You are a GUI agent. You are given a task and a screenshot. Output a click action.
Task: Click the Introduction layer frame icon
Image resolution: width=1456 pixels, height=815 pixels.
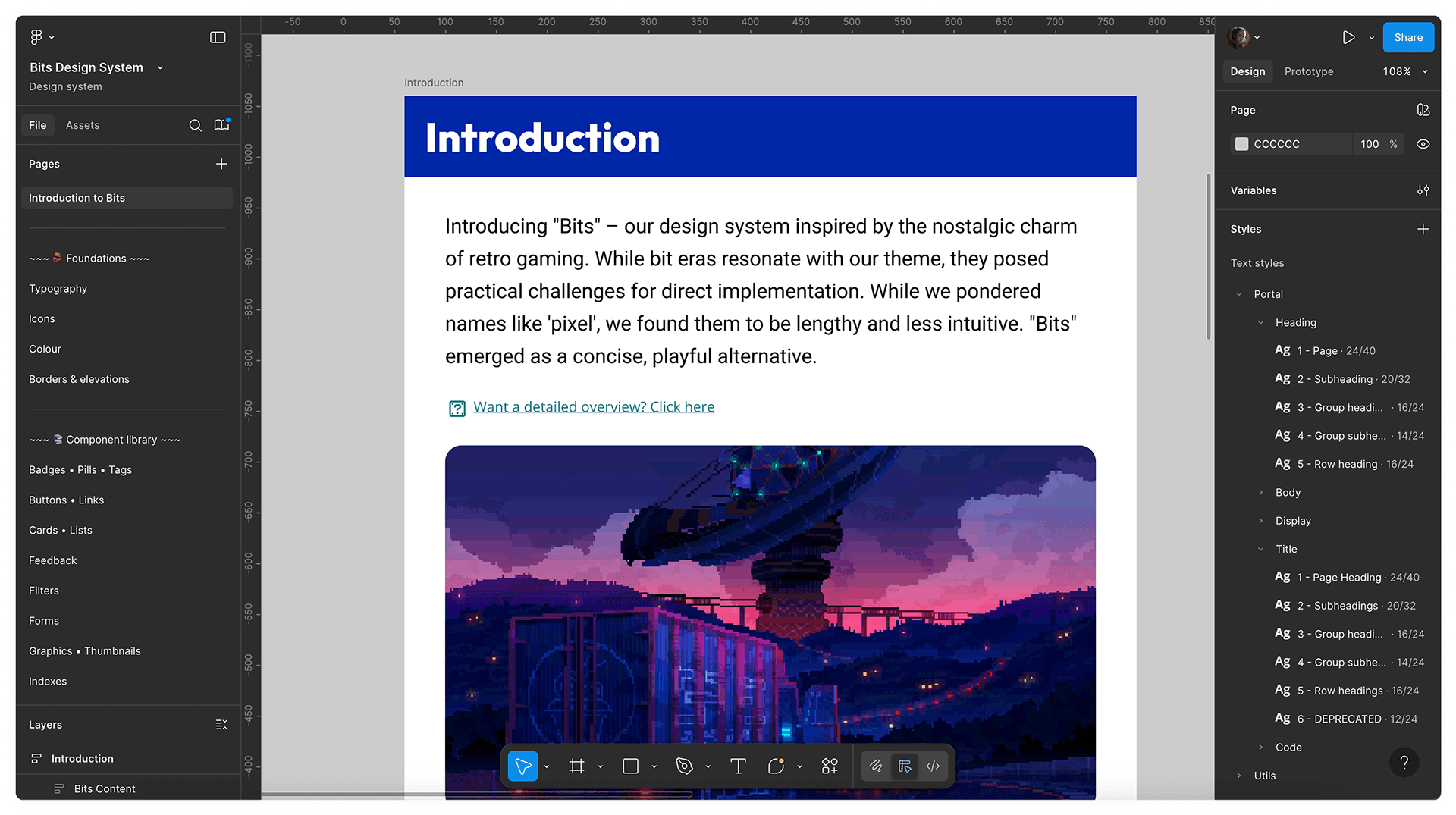(x=36, y=759)
